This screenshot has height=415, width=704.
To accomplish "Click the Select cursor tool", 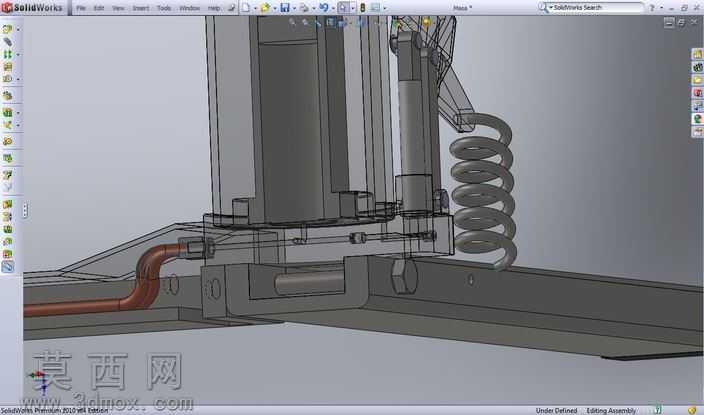I will point(343,7).
